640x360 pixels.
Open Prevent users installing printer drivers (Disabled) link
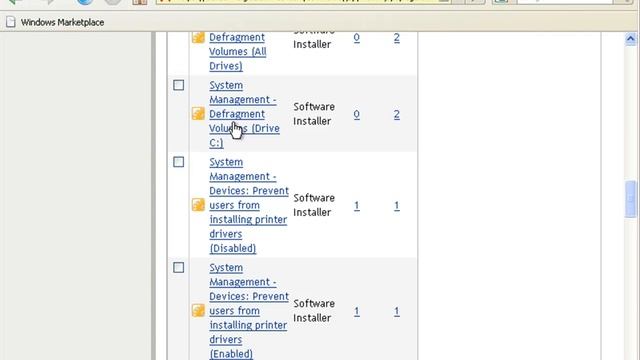[x=249, y=205]
